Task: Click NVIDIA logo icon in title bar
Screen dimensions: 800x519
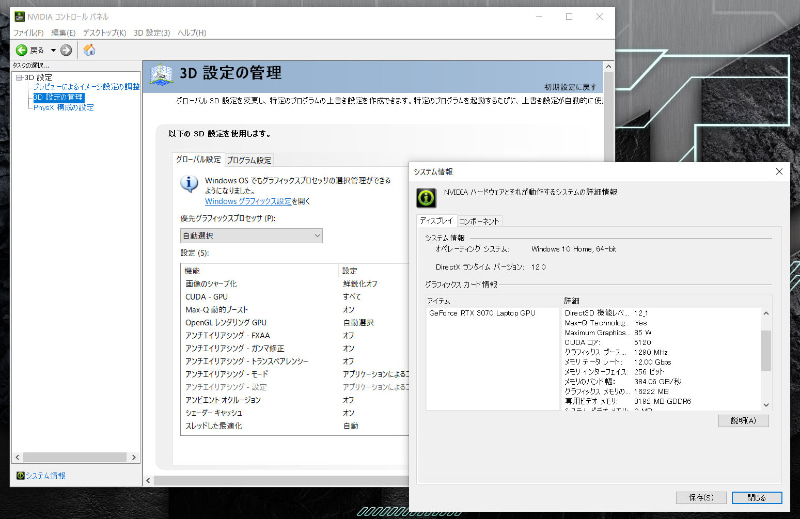Action: [19, 16]
